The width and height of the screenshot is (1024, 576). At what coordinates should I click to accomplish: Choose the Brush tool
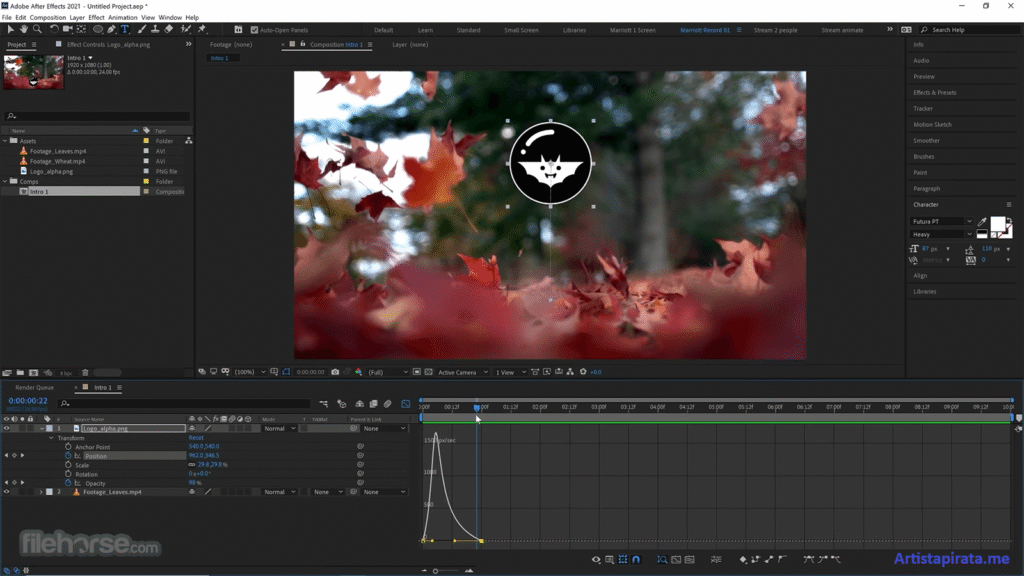click(x=140, y=29)
